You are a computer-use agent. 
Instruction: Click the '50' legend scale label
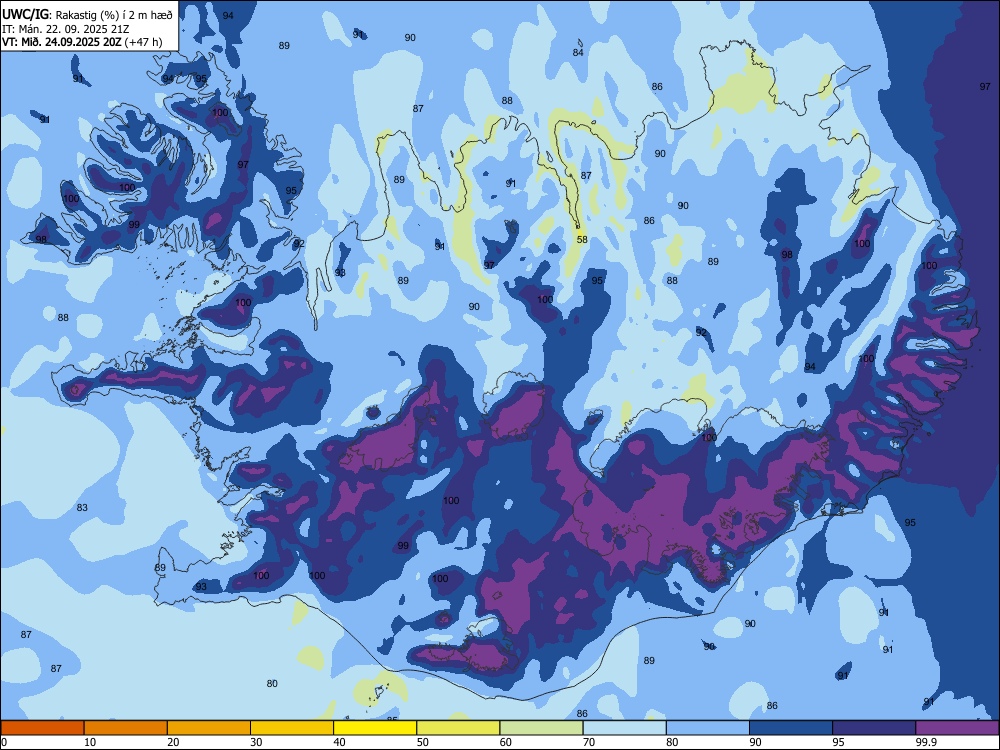(x=422, y=742)
